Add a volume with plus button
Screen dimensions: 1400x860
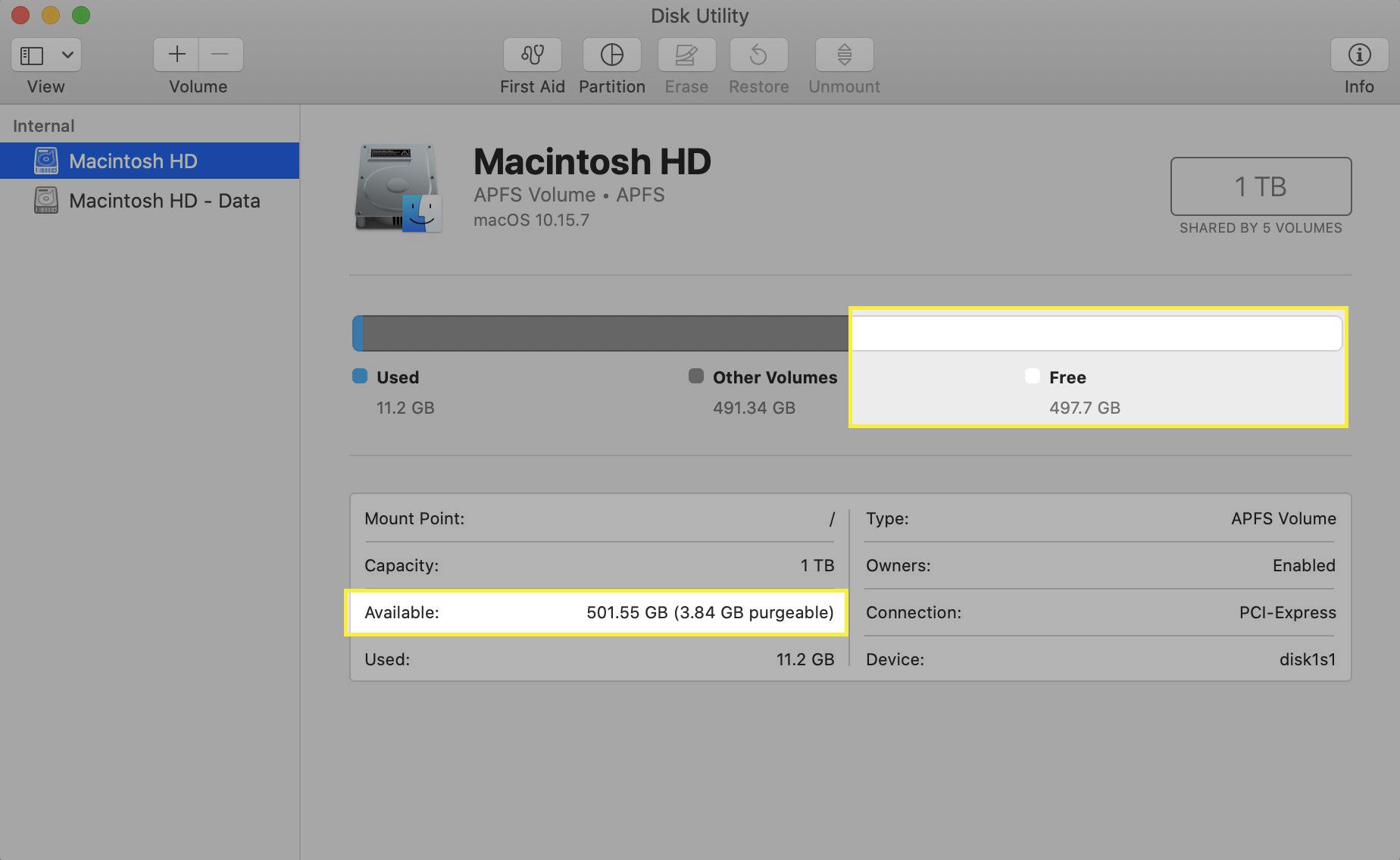(x=177, y=55)
